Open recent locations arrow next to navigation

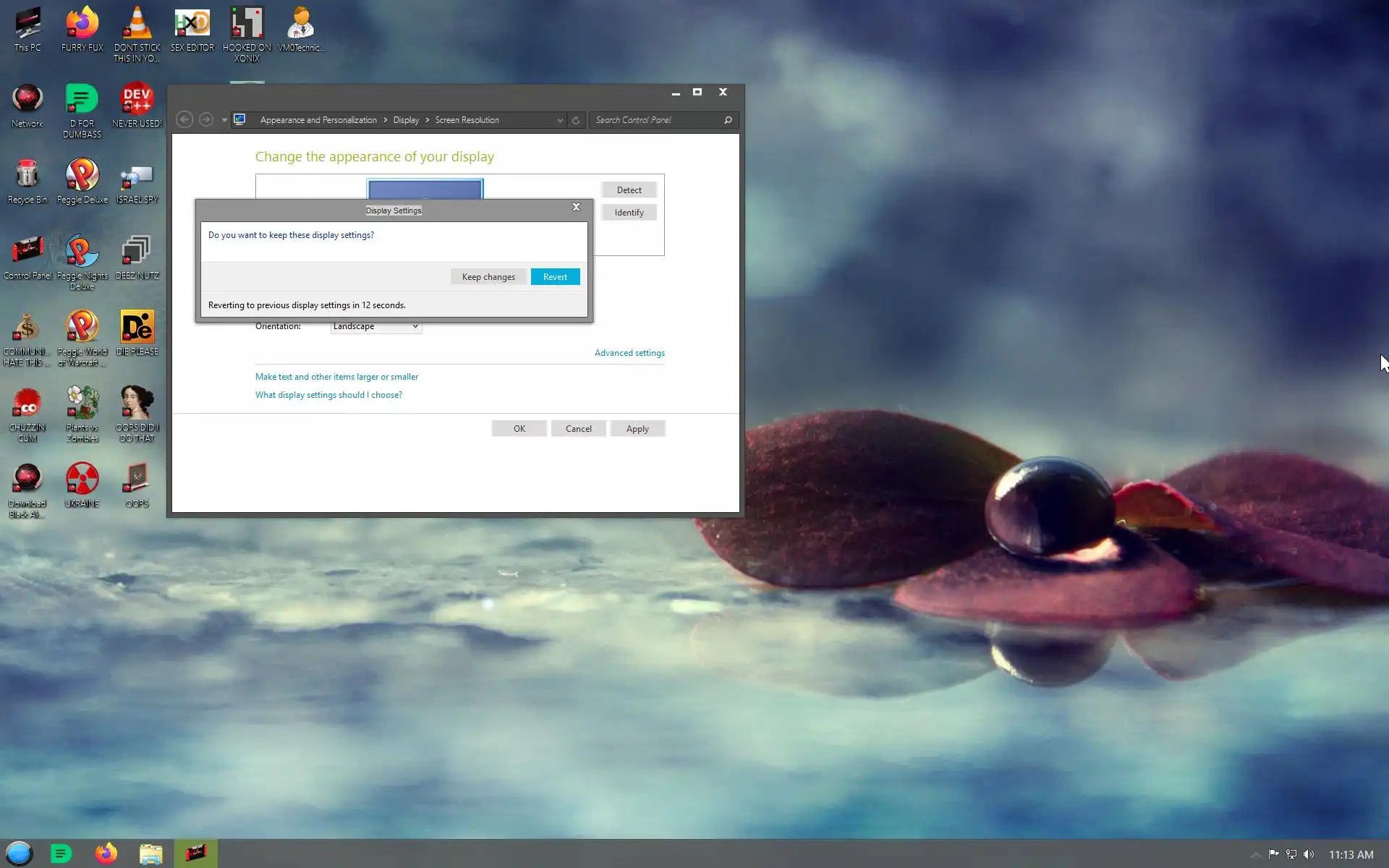(x=224, y=120)
